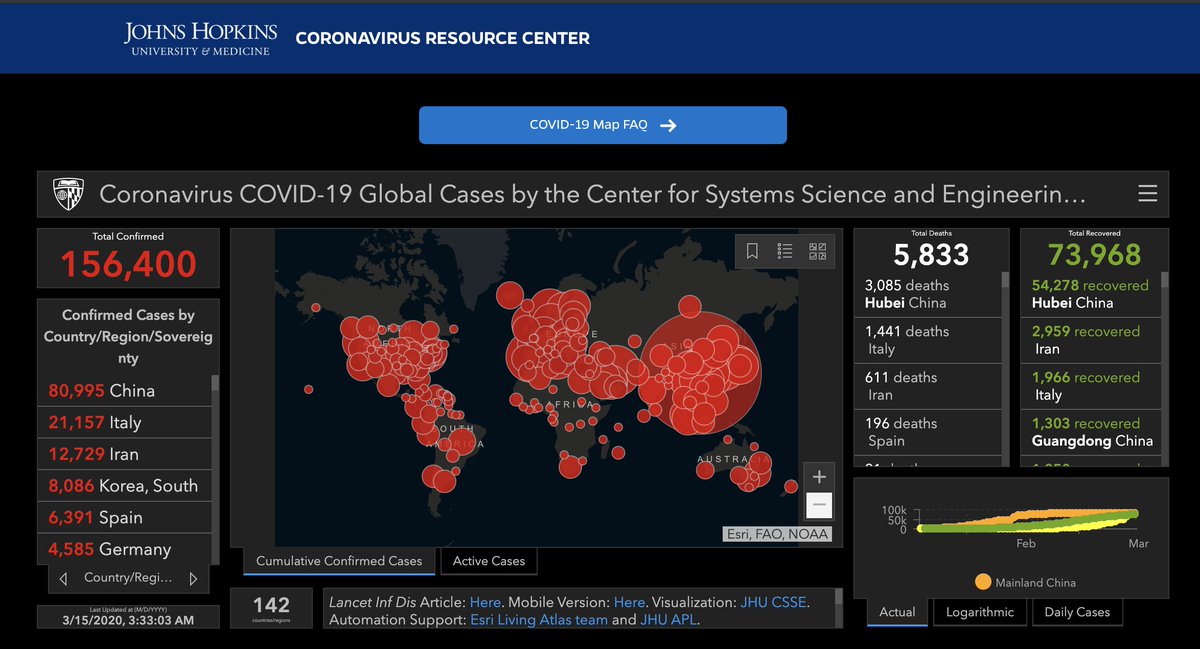Click 1,303 recovered Guangdong China entry
The height and width of the screenshot is (649, 1200).
click(x=1091, y=432)
